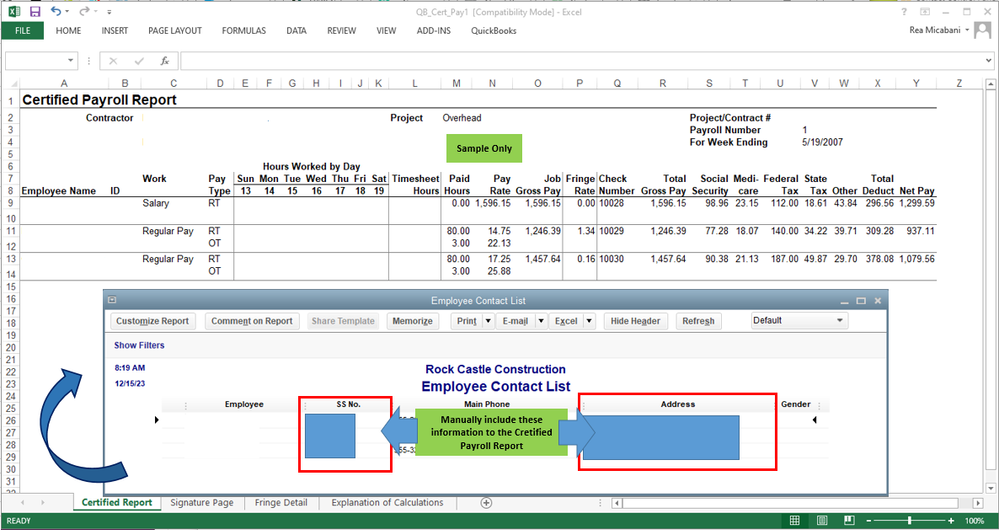999x530 pixels.
Task: Click the Address column header
Action: point(677,405)
